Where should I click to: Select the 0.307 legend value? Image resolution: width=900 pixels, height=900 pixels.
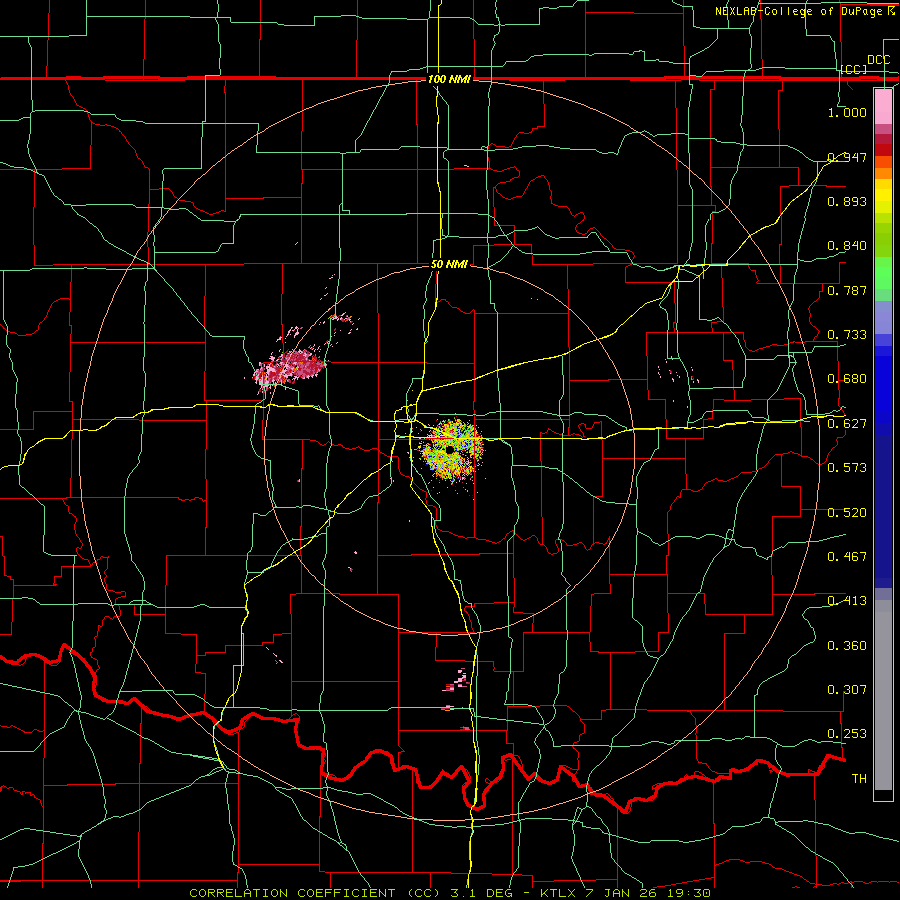[x=847, y=690]
